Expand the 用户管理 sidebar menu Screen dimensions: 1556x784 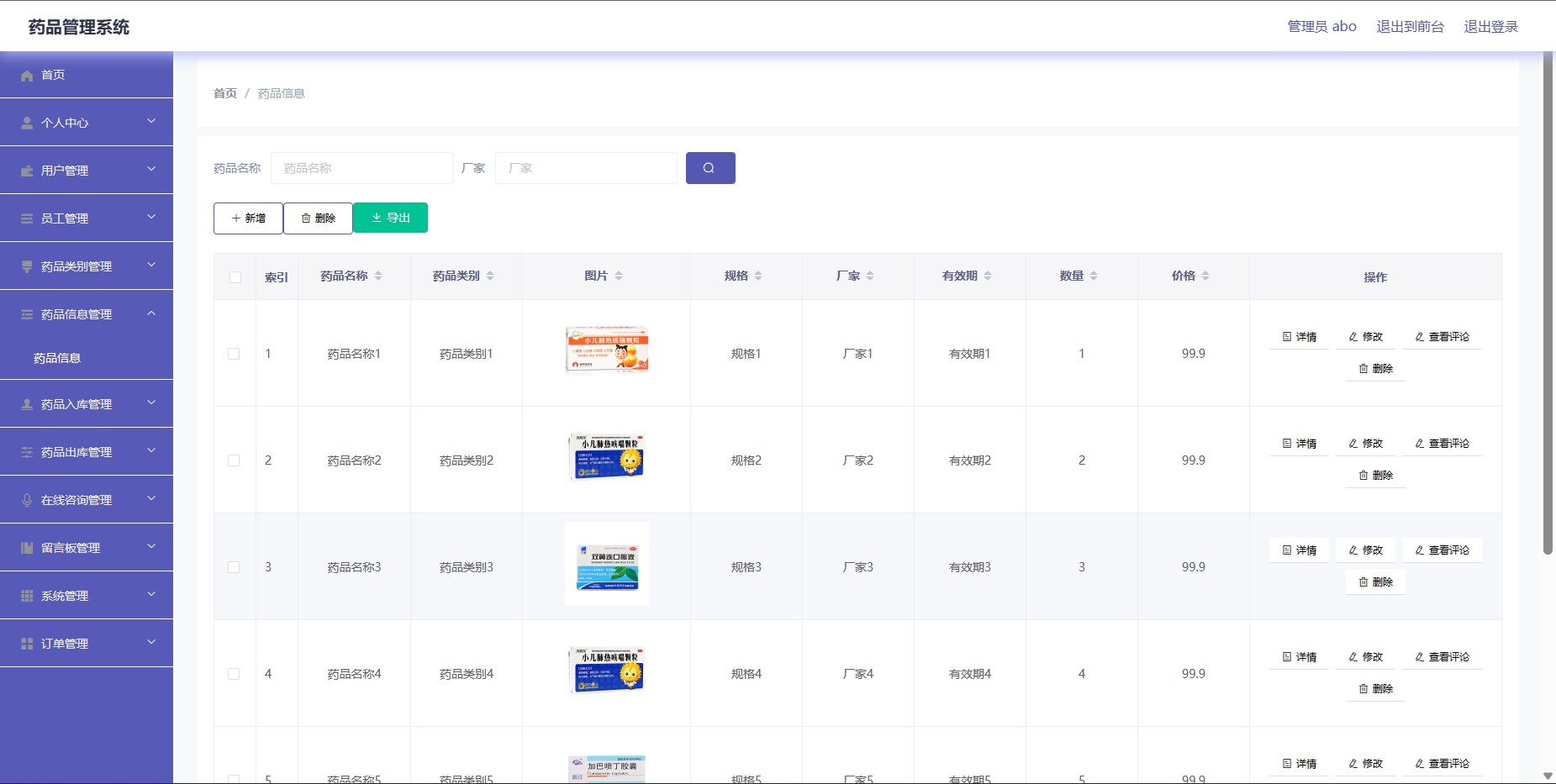pyautogui.click(x=87, y=171)
